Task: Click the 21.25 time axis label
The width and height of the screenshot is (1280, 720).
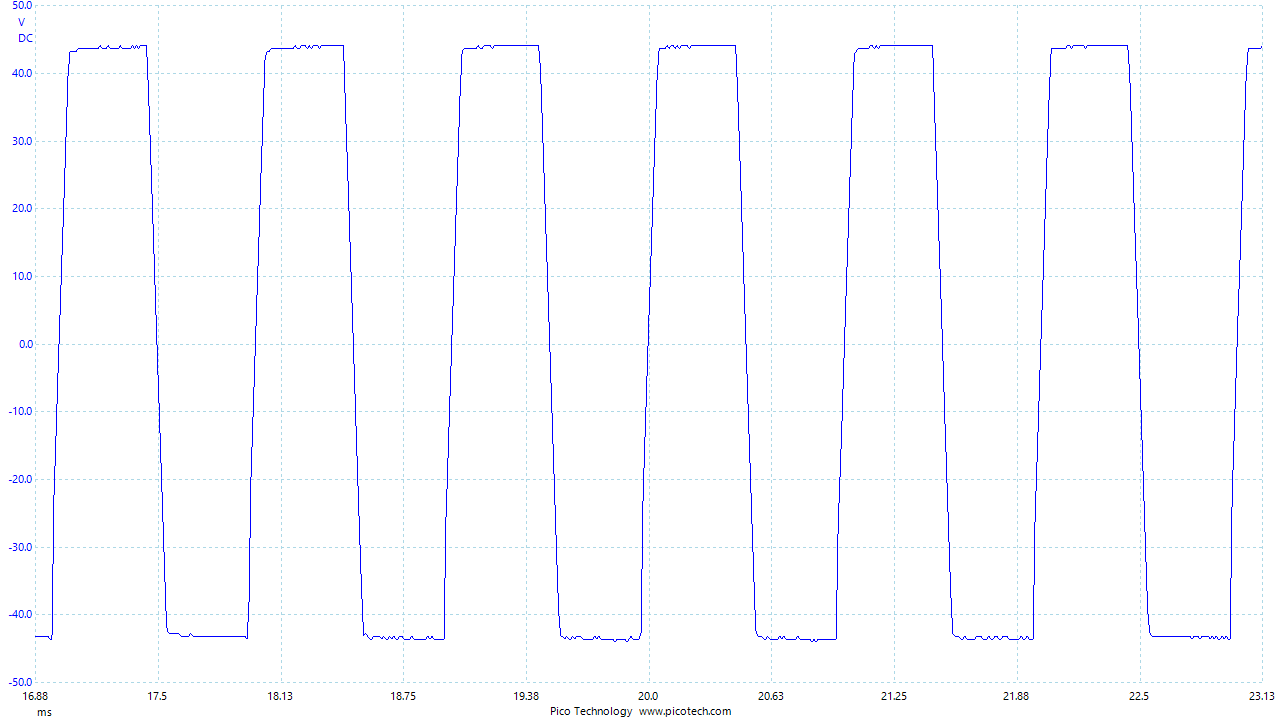Action: (894, 696)
